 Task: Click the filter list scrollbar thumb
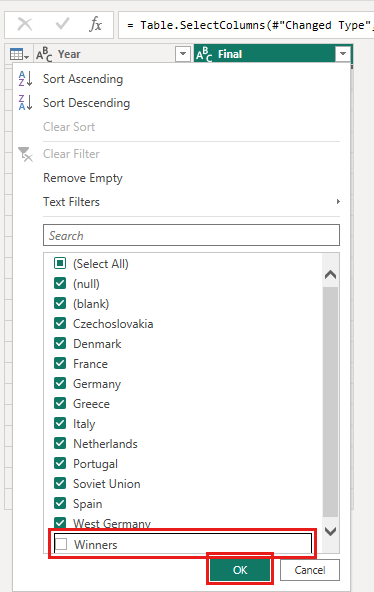click(x=331, y=402)
